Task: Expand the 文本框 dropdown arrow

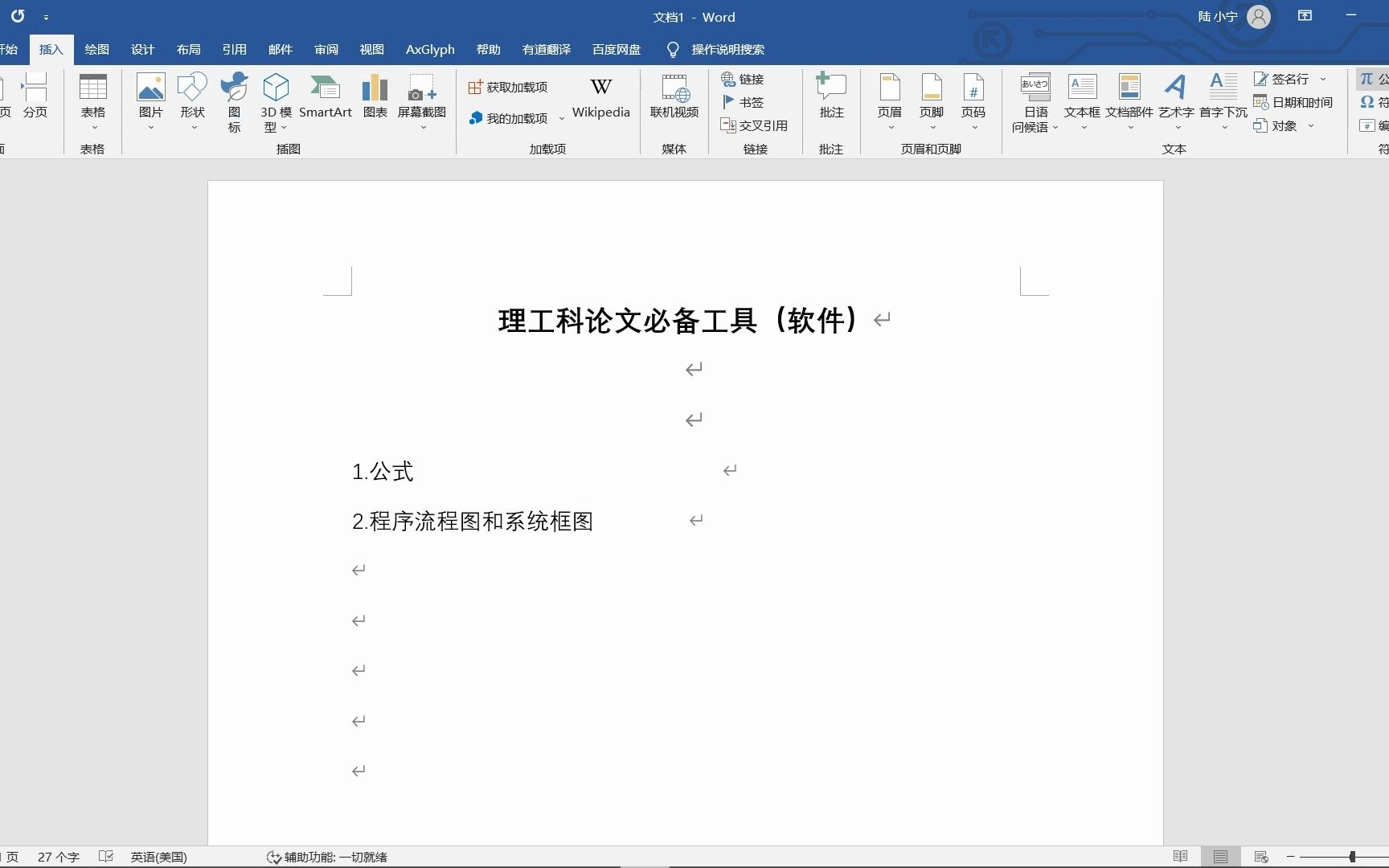Action: (1084, 128)
